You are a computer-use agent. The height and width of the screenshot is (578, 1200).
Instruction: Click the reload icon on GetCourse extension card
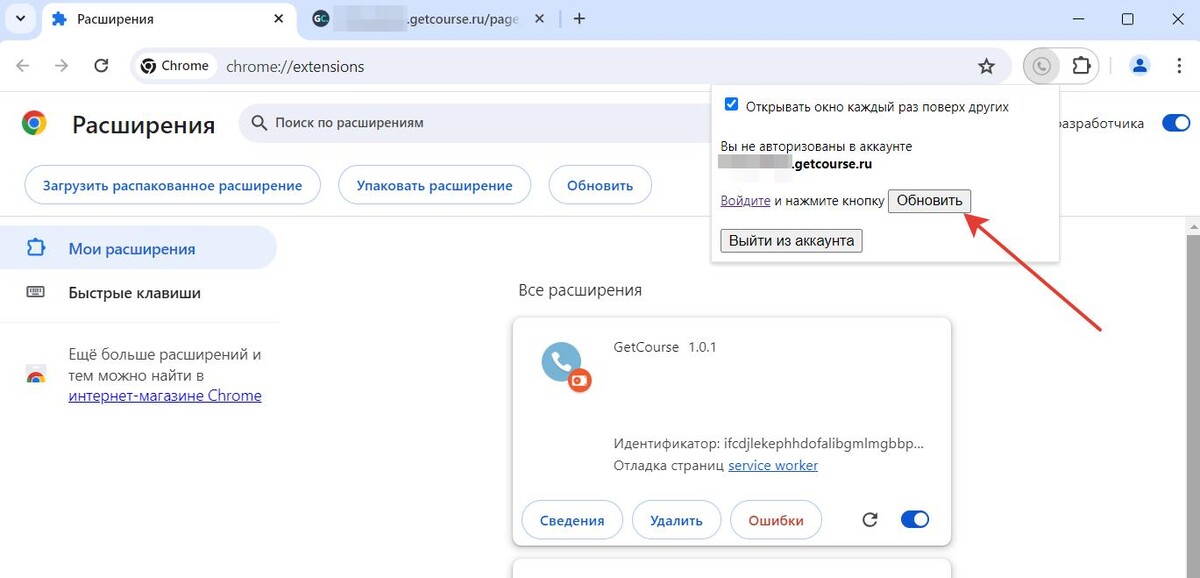[x=870, y=519]
